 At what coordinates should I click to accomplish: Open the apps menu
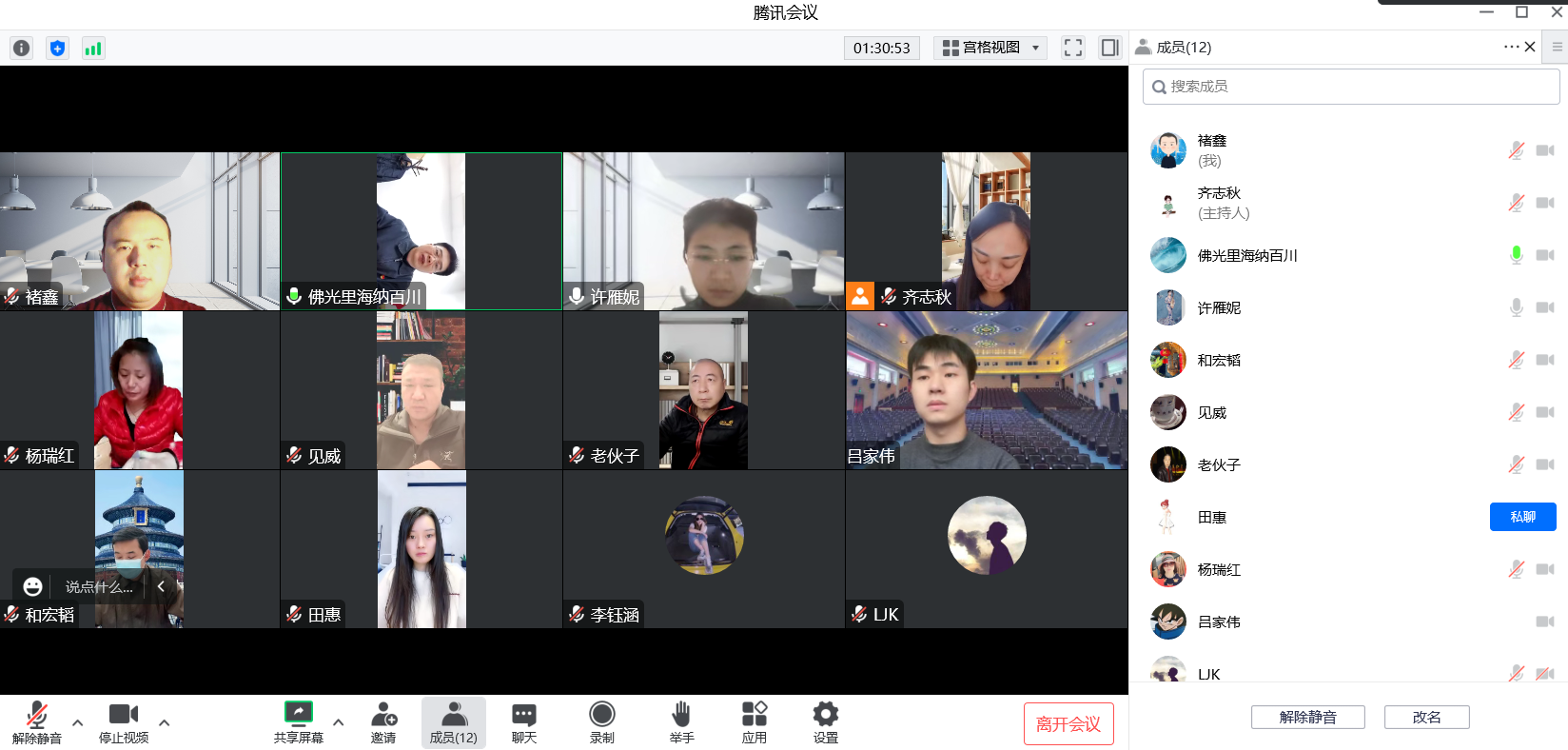click(755, 722)
